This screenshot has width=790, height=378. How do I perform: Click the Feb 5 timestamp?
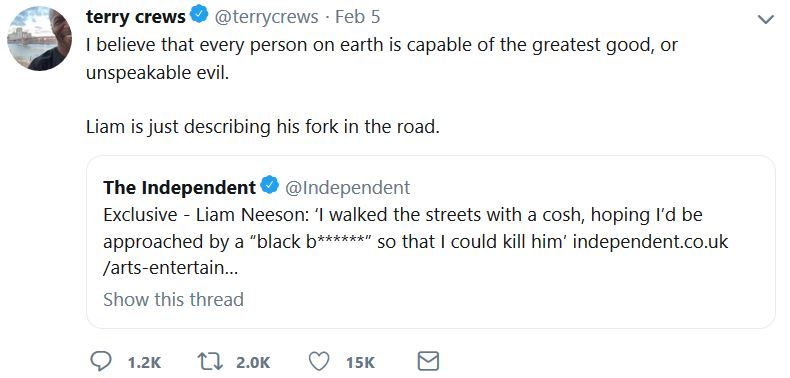[357, 17]
